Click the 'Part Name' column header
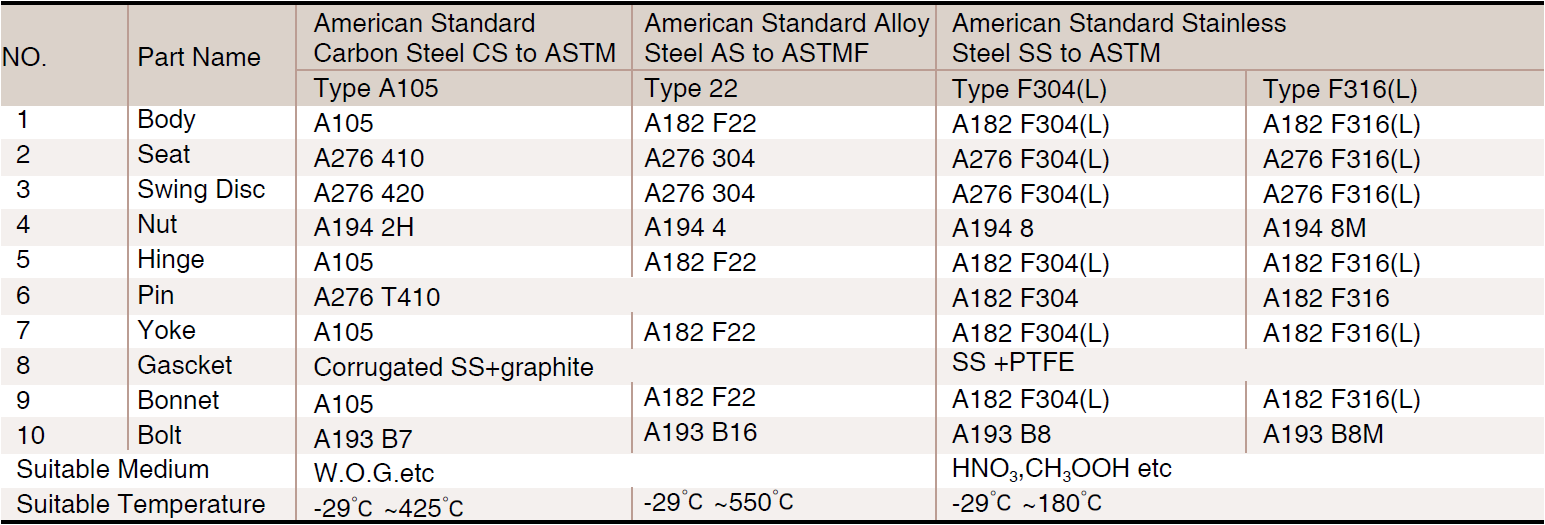The width and height of the screenshot is (1545, 525). click(x=199, y=57)
